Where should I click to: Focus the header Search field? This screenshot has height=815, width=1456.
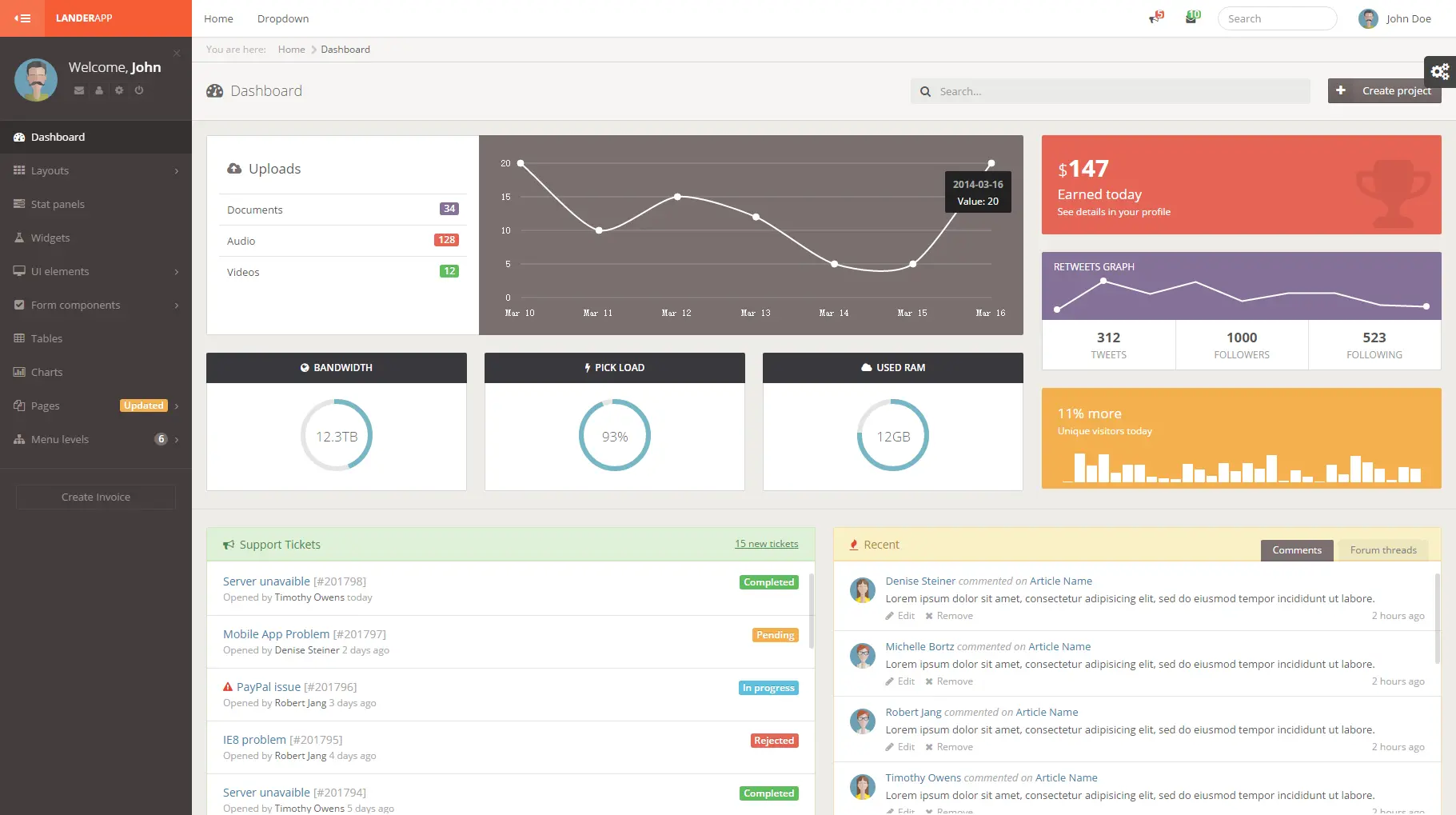(1277, 18)
